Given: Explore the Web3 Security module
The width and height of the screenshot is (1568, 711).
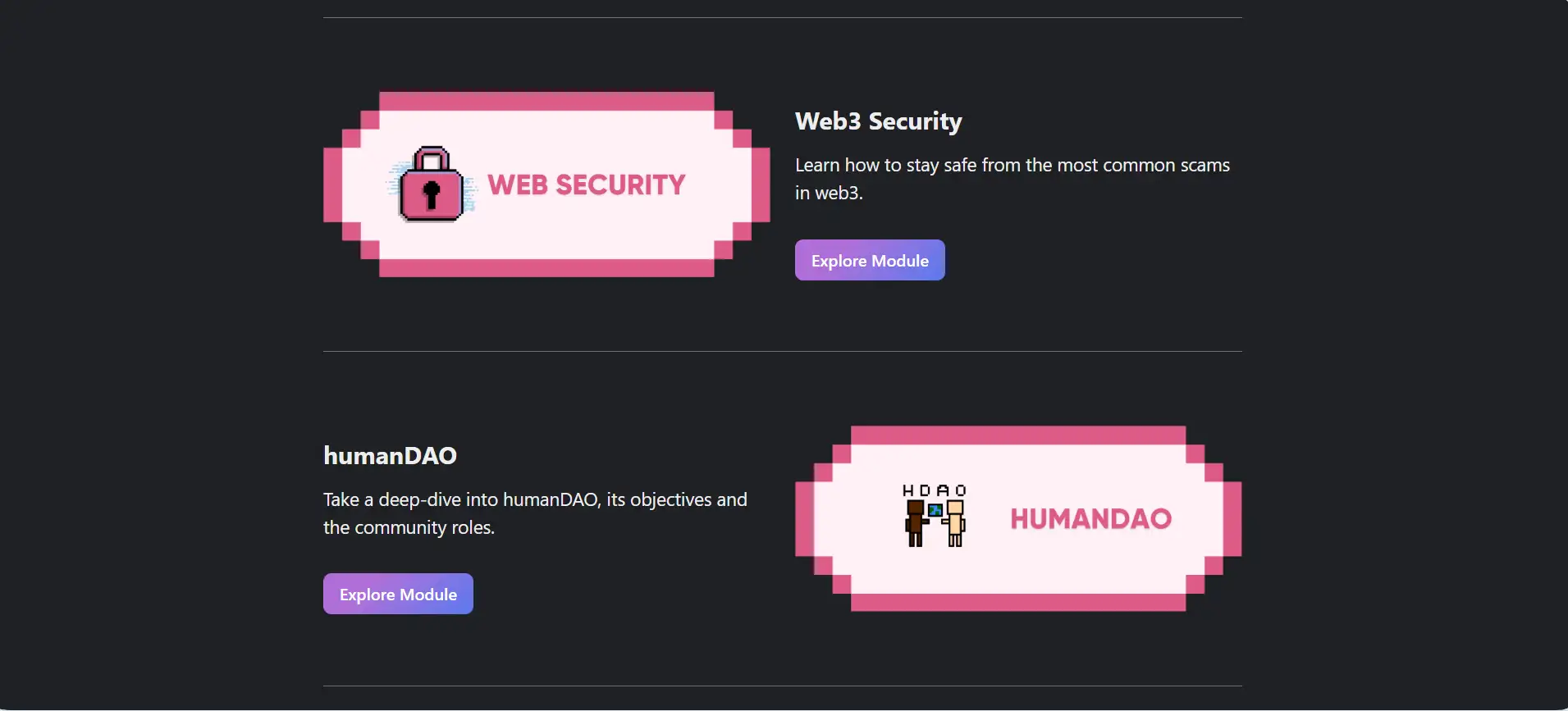Looking at the screenshot, I should click(x=870, y=261).
